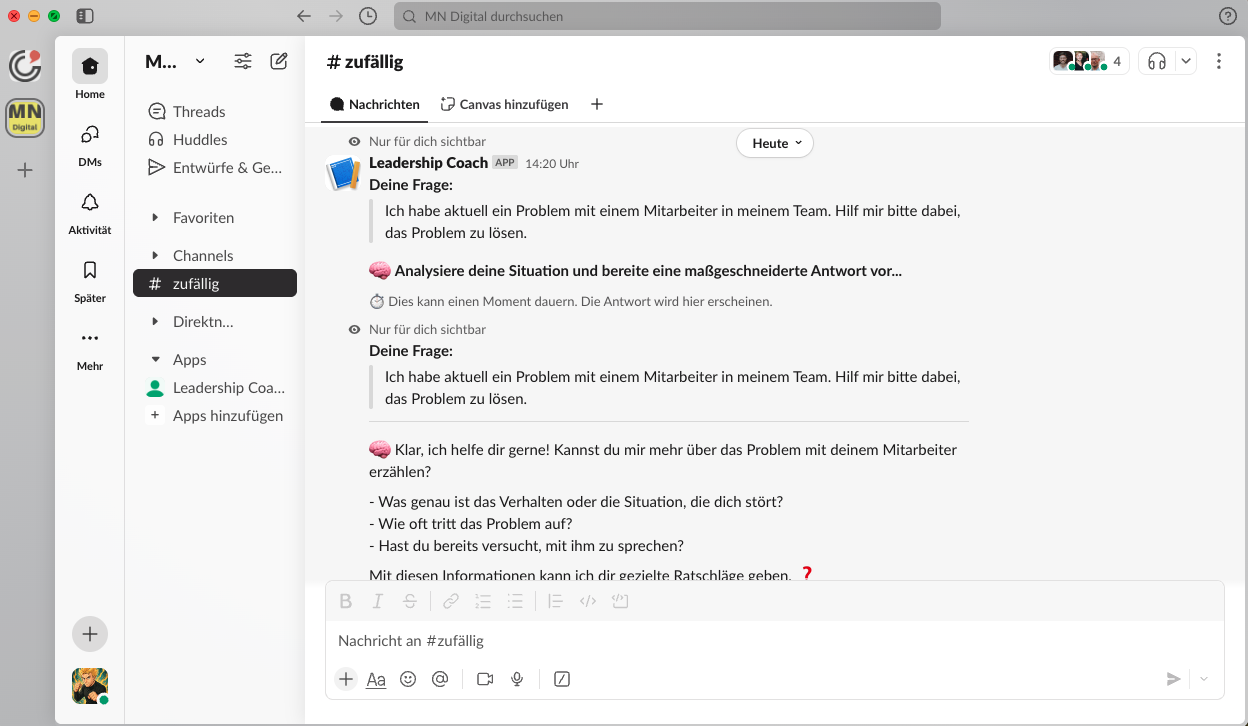Open the numbered list formatting option

[x=483, y=600]
